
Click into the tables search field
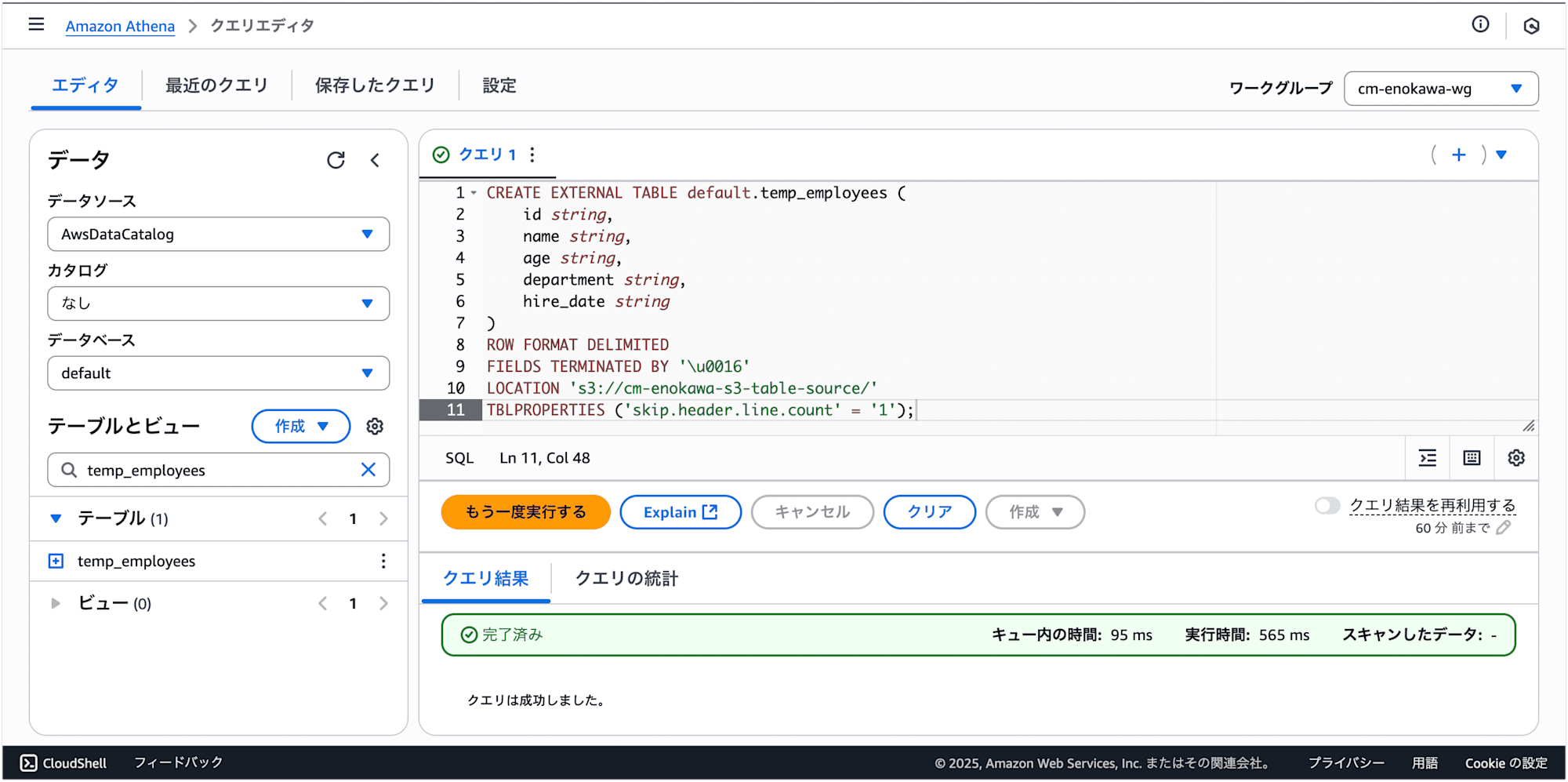click(x=219, y=470)
